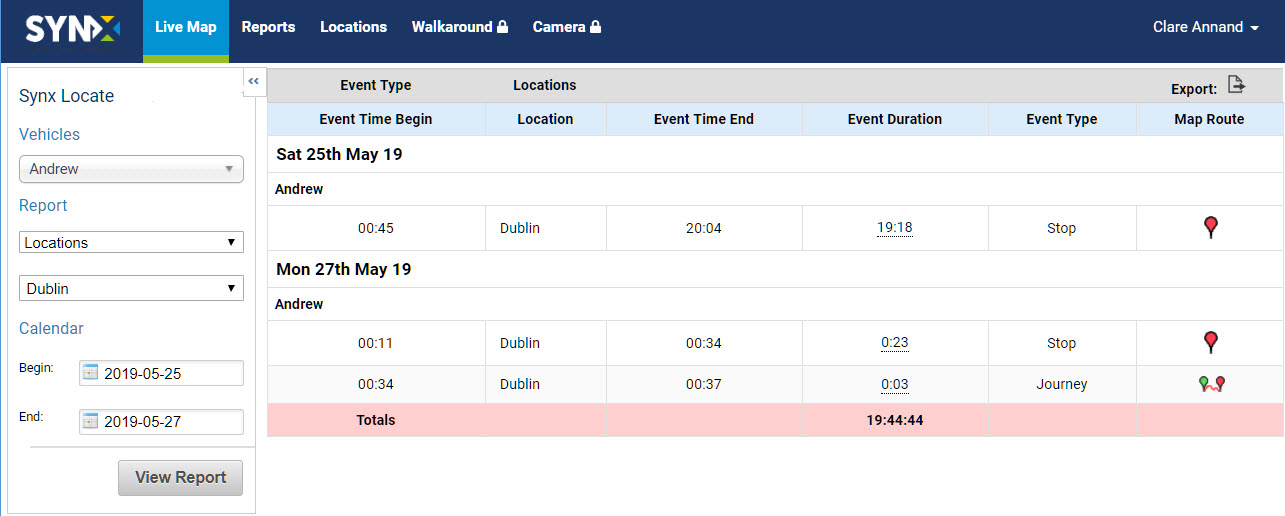
Task: Select the locked Walkaround menu item
Action: (459, 27)
